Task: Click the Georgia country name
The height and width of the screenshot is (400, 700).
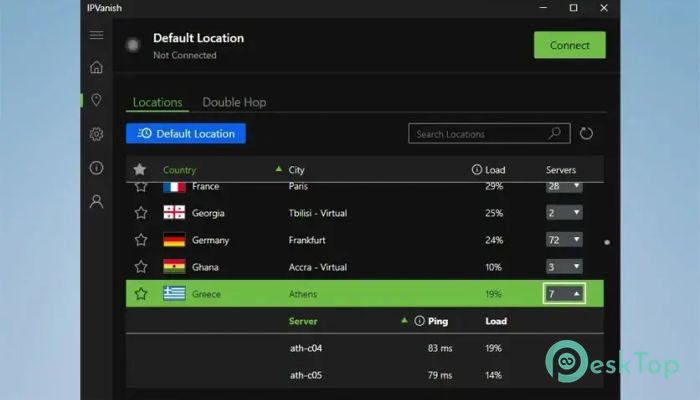Action: [x=208, y=213]
